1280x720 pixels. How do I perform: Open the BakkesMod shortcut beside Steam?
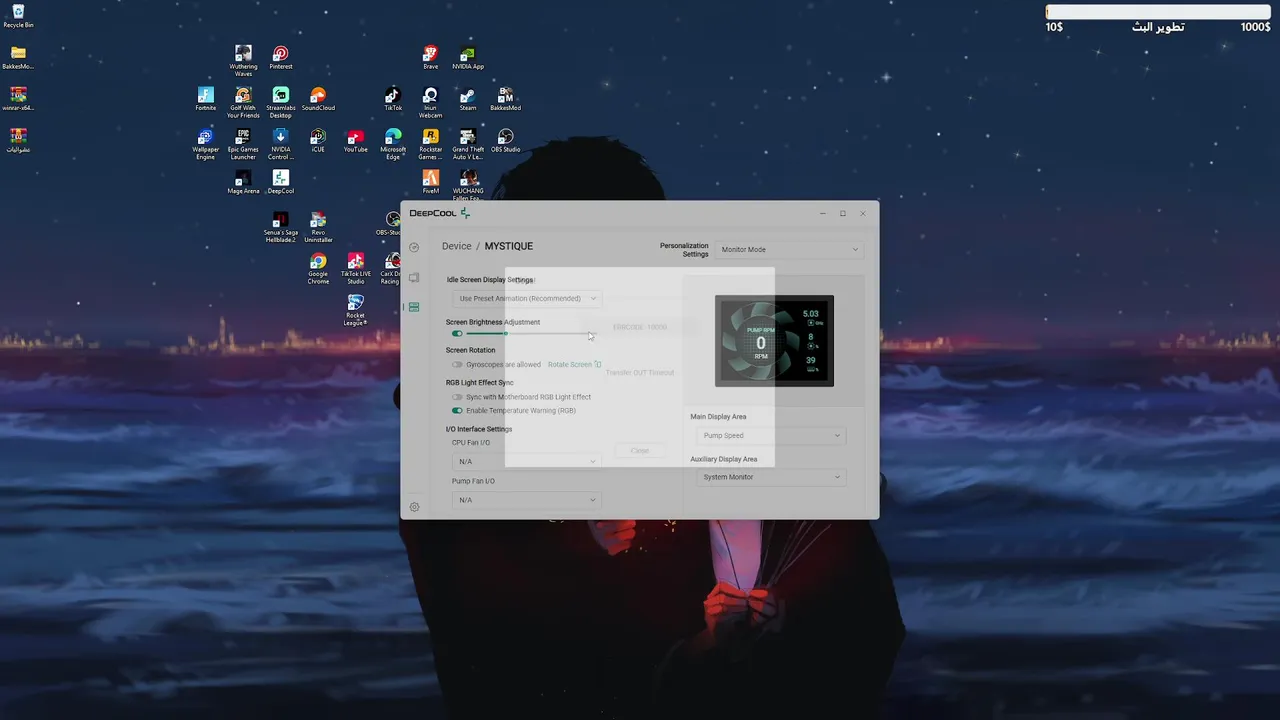click(505, 99)
